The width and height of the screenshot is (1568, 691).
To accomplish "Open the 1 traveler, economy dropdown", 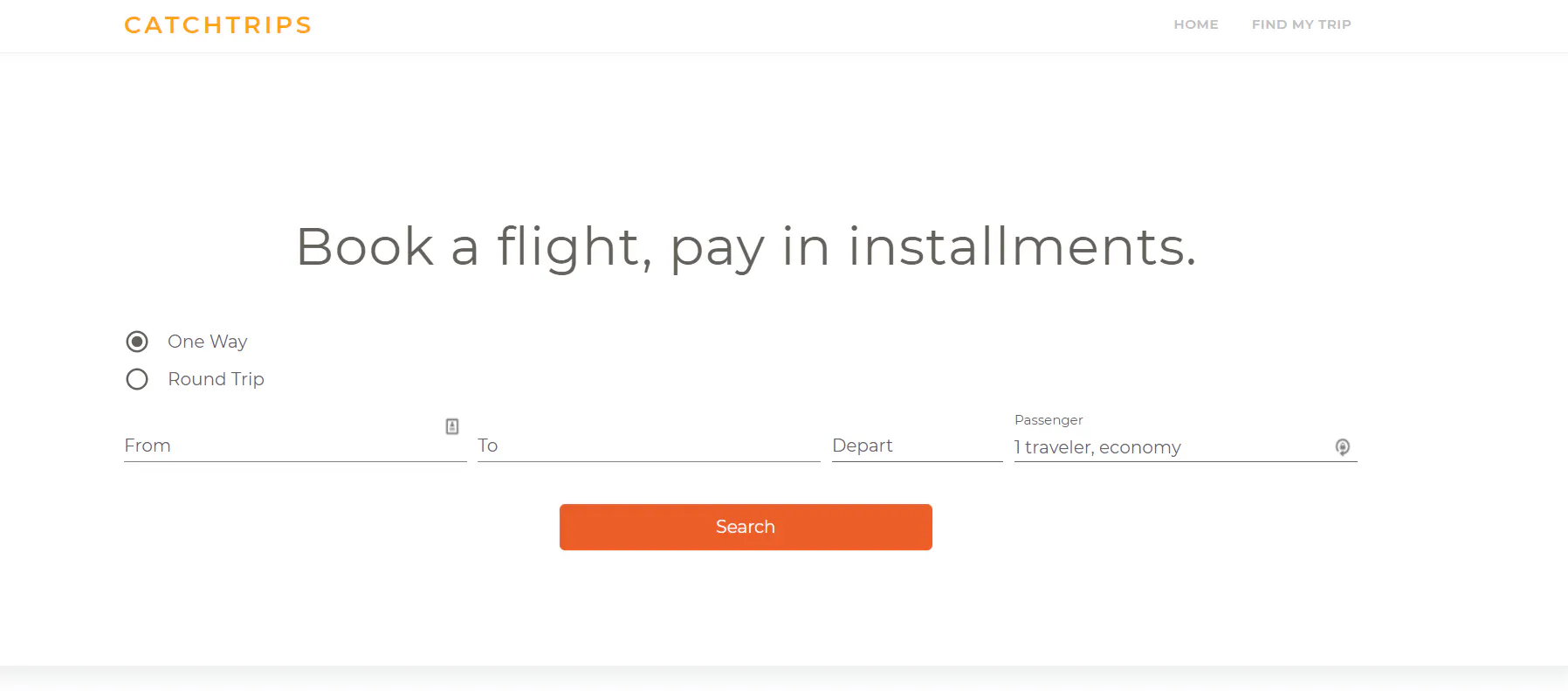I will (x=1186, y=447).
